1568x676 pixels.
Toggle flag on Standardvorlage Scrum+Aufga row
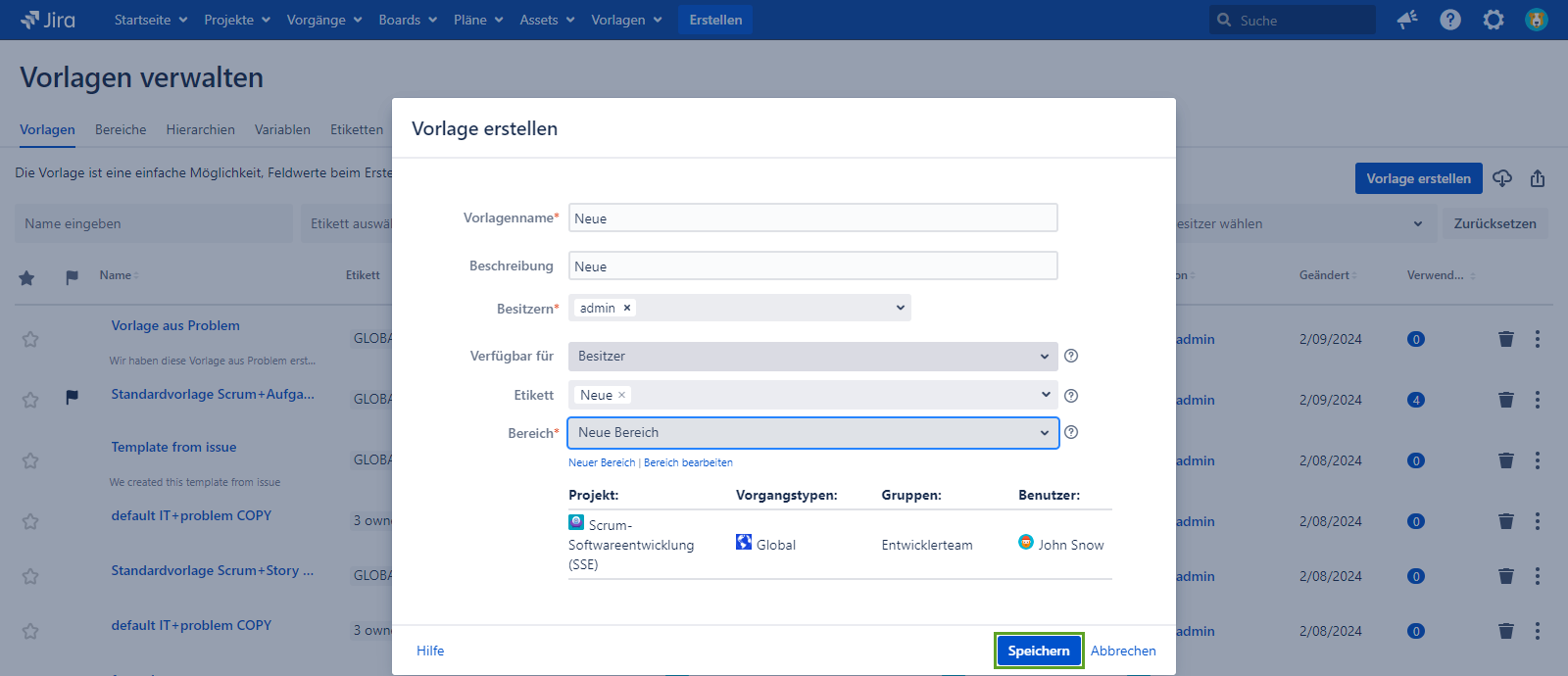click(x=72, y=397)
